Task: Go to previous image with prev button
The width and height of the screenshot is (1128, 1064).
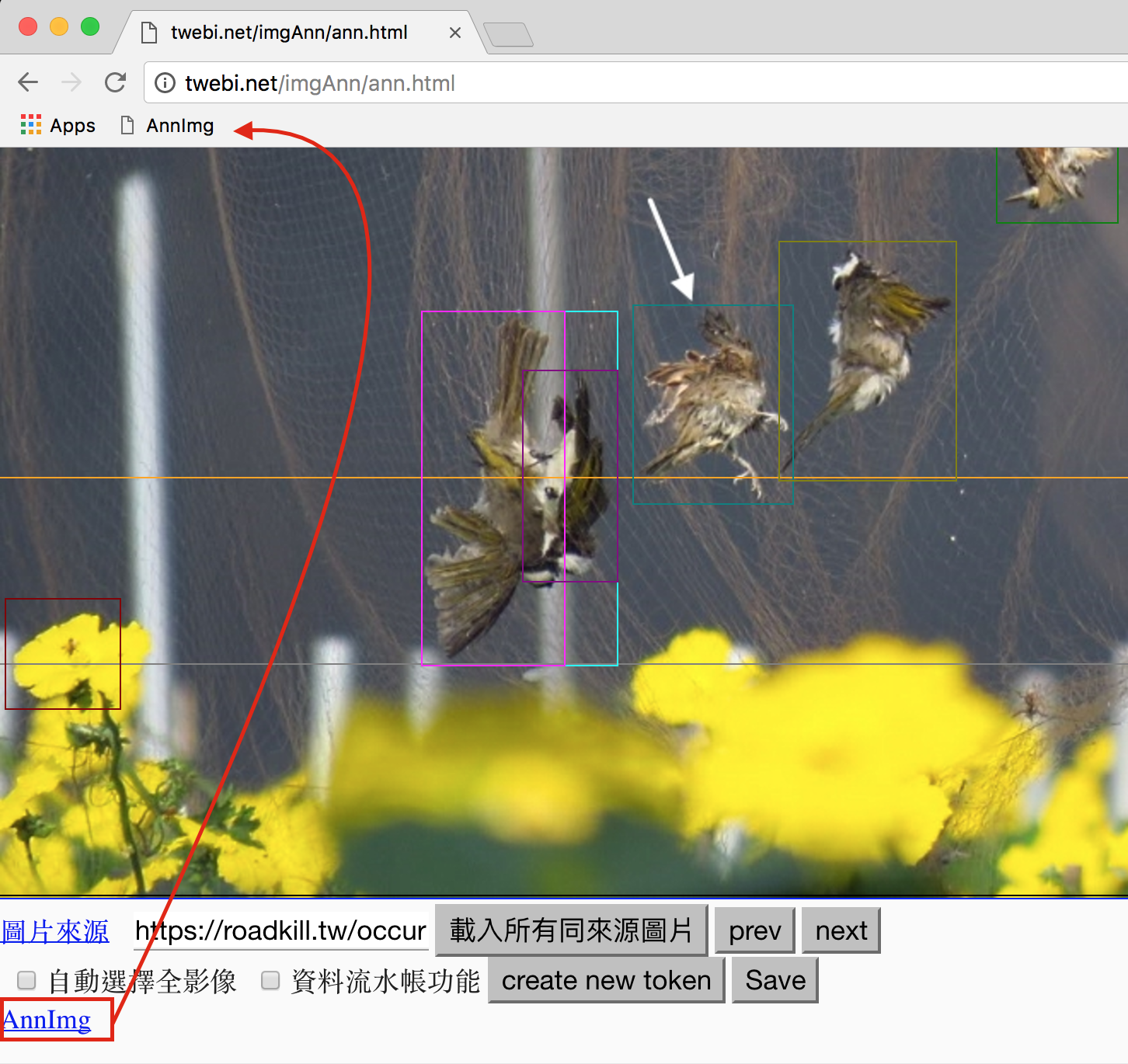Action: pos(755,930)
